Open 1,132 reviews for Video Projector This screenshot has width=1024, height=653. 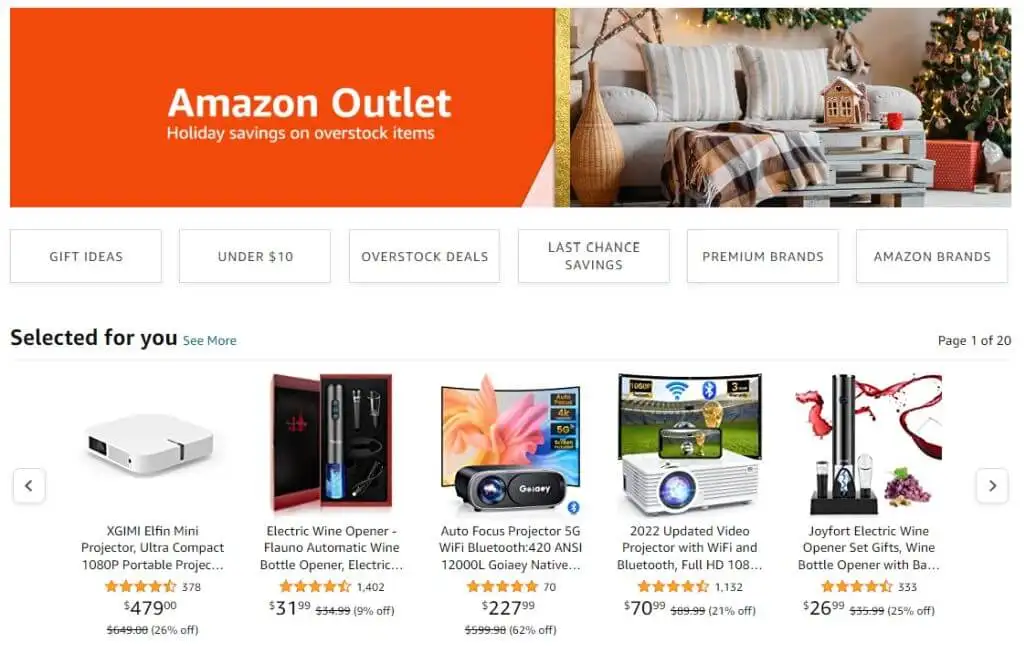[x=729, y=587]
